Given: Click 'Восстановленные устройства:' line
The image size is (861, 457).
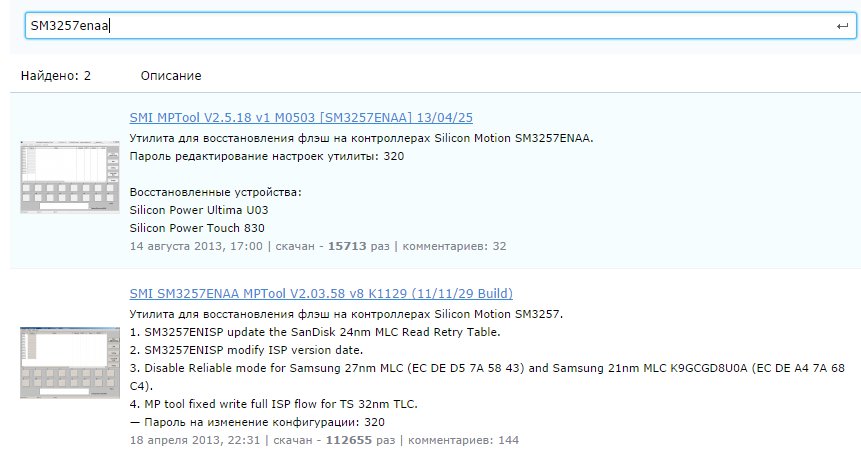Looking at the screenshot, I should (216, 192).
